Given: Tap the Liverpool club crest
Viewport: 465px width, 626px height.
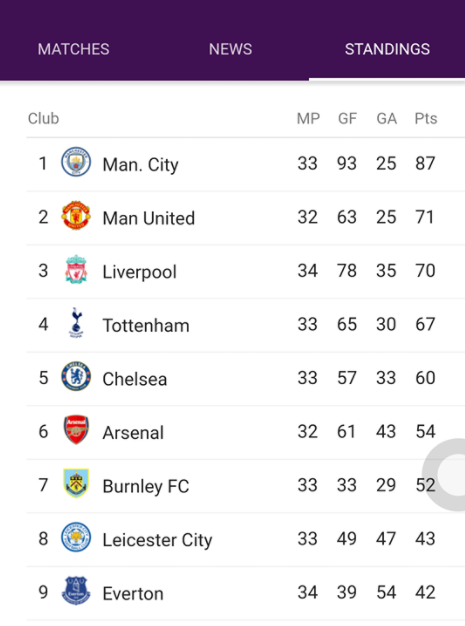Looking at the screenshot, I should click(76, 269).
